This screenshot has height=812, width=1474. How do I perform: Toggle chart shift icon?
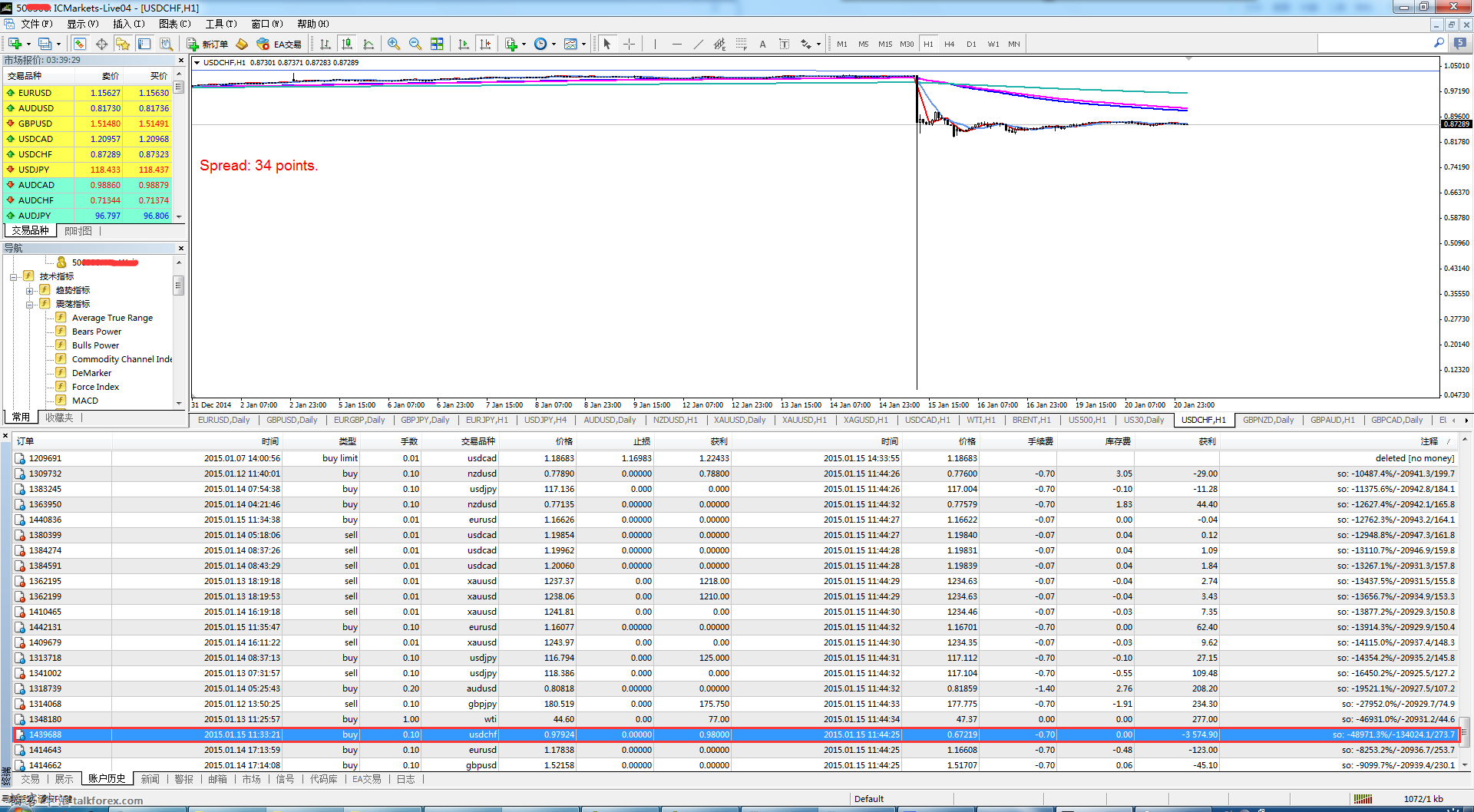pyautogui.click(x=485, y=44)
